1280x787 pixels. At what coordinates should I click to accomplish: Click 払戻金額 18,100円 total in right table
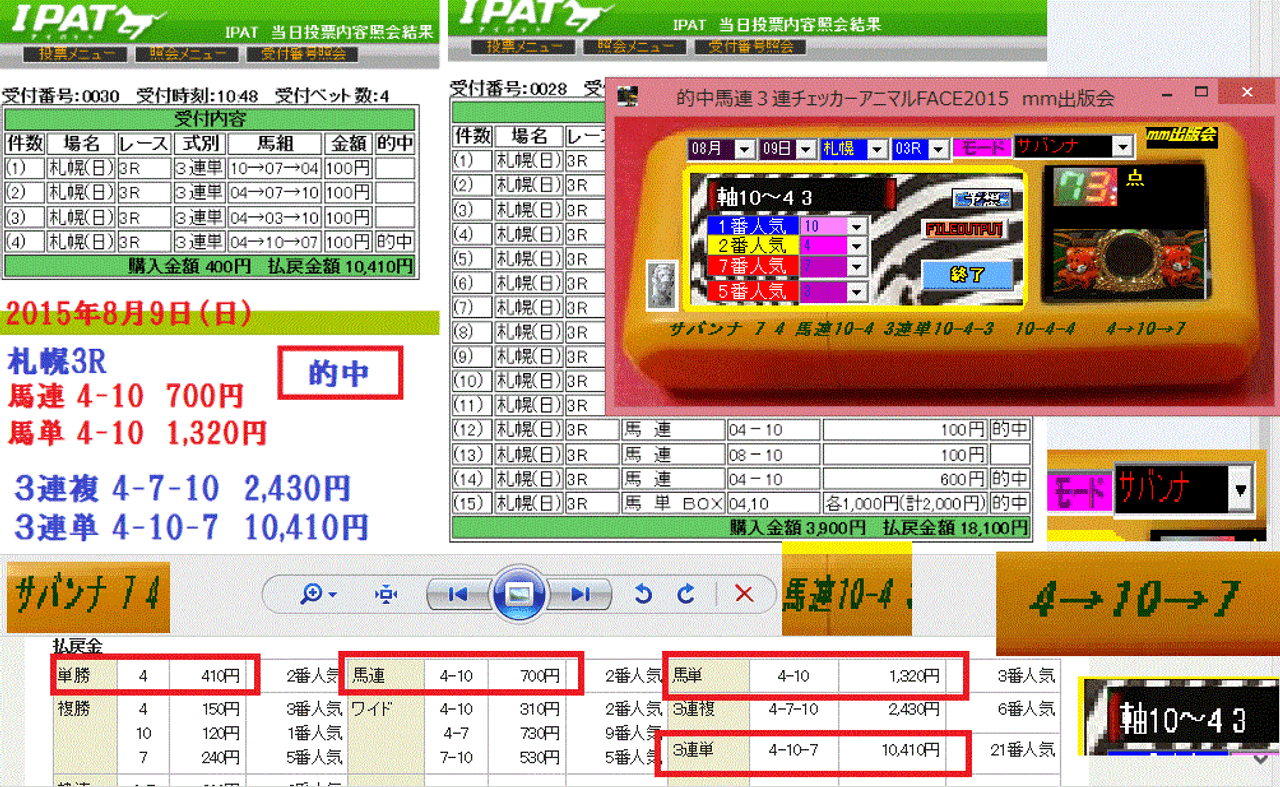(954, 527)
